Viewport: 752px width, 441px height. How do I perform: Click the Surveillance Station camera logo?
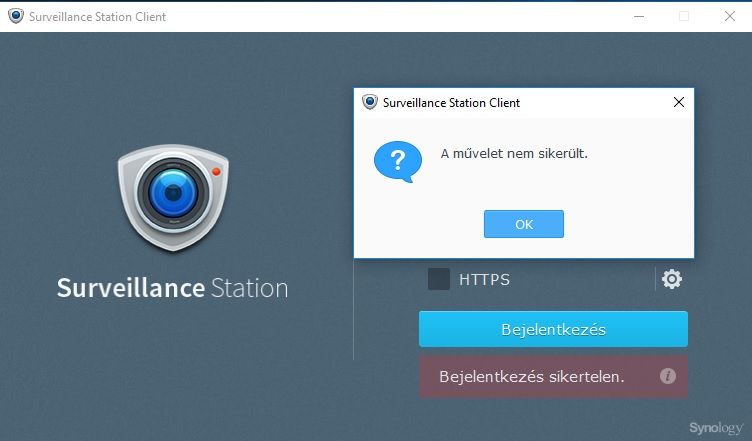click(x=173, y=197)
